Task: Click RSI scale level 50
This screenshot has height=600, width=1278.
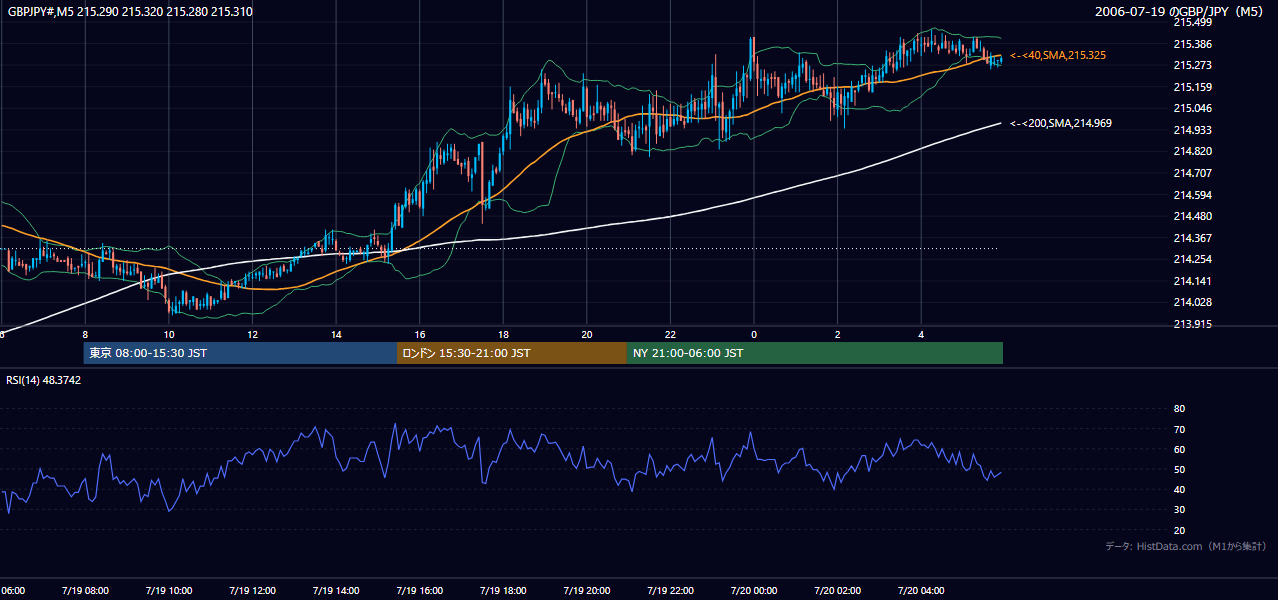Action: 1179,470
